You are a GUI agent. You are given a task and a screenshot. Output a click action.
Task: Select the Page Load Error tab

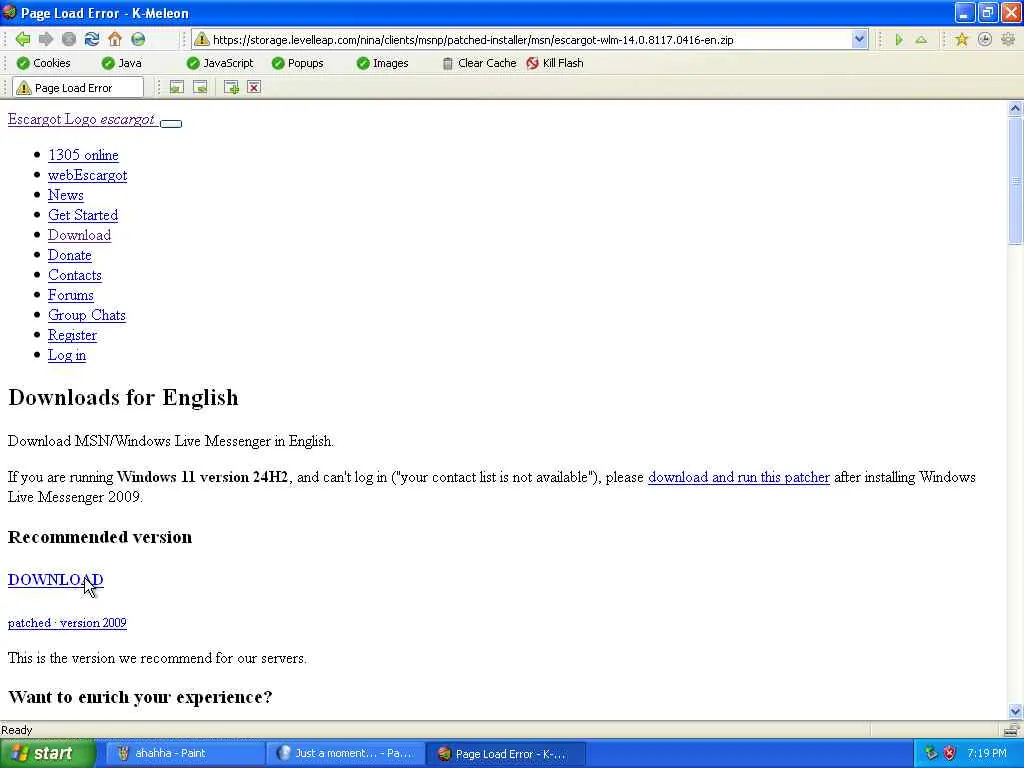[x=78, y=88]
